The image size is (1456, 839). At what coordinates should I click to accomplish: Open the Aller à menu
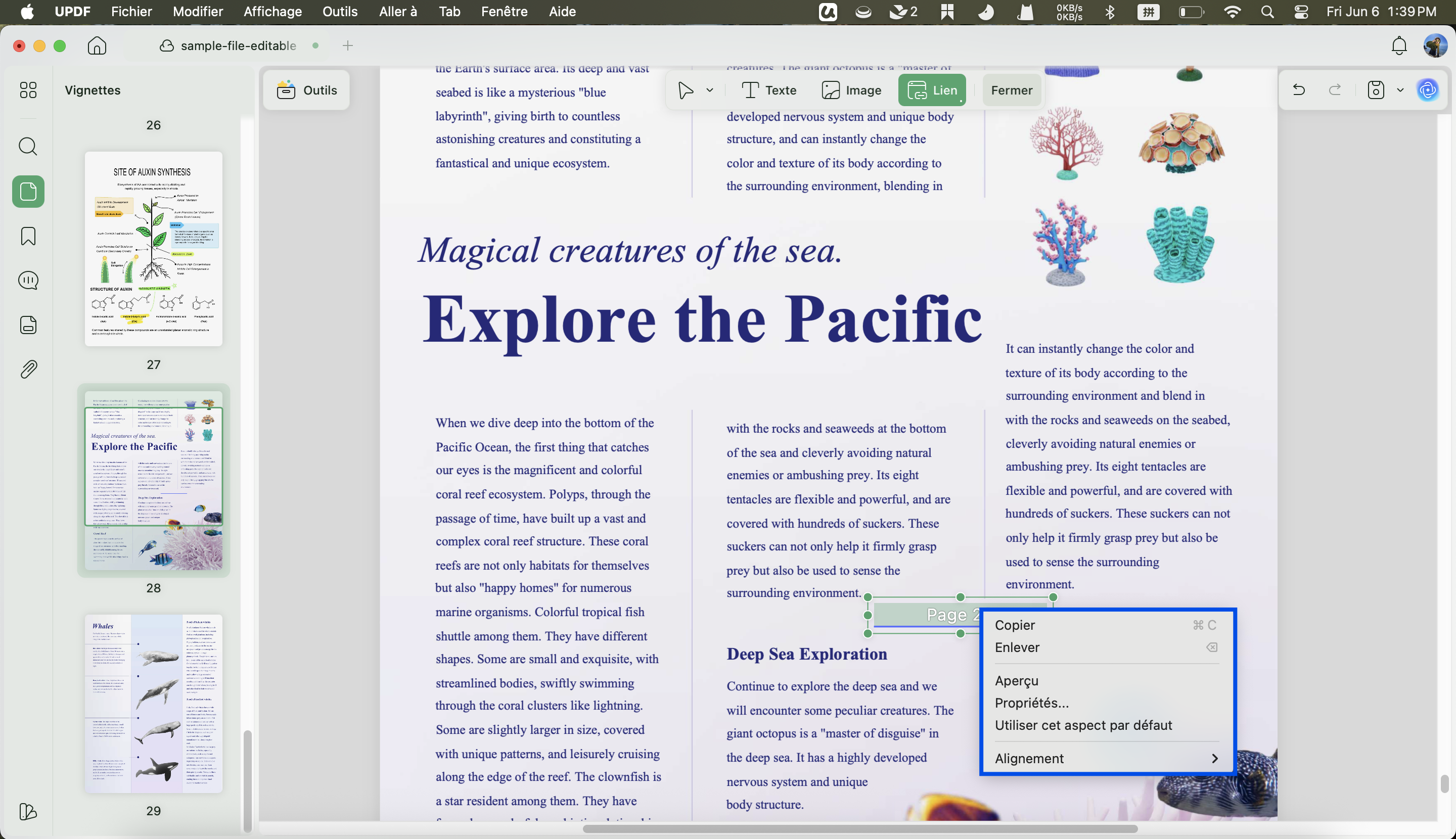pyautogui.click(x=398, y=12)
